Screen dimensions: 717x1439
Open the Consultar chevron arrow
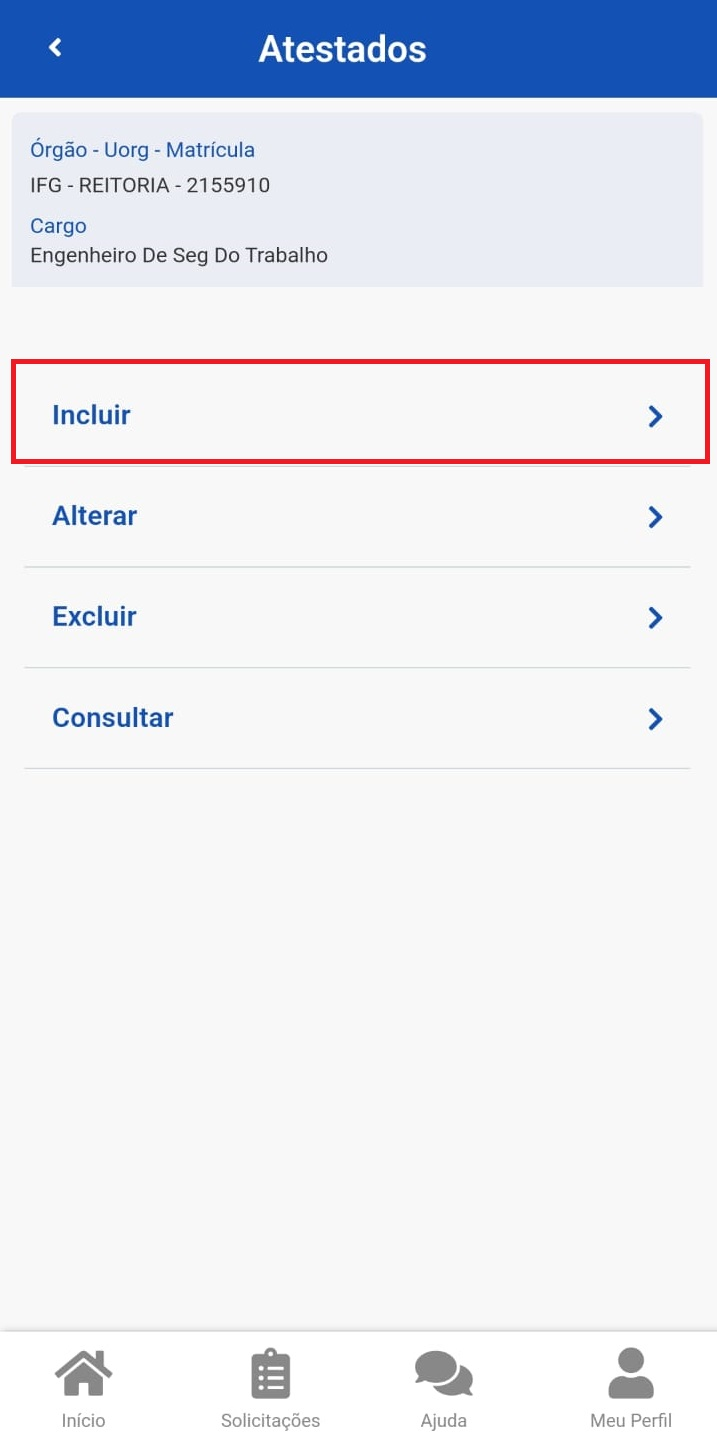click(655, 719)
